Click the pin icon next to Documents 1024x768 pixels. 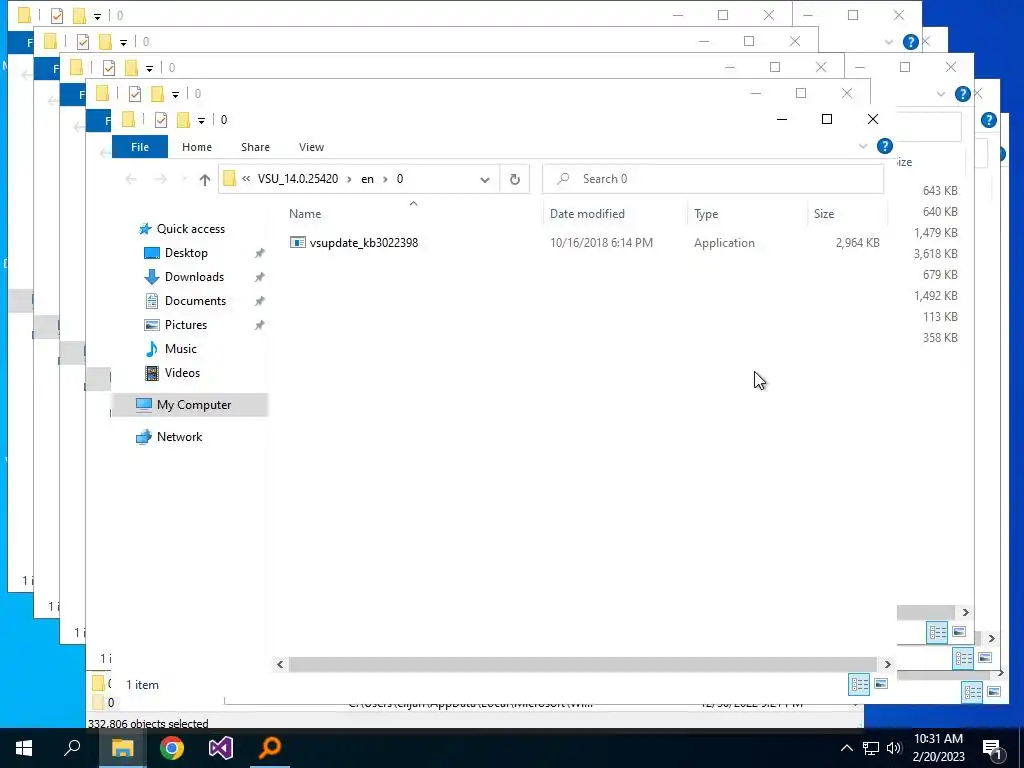click(x=259, y=301)
